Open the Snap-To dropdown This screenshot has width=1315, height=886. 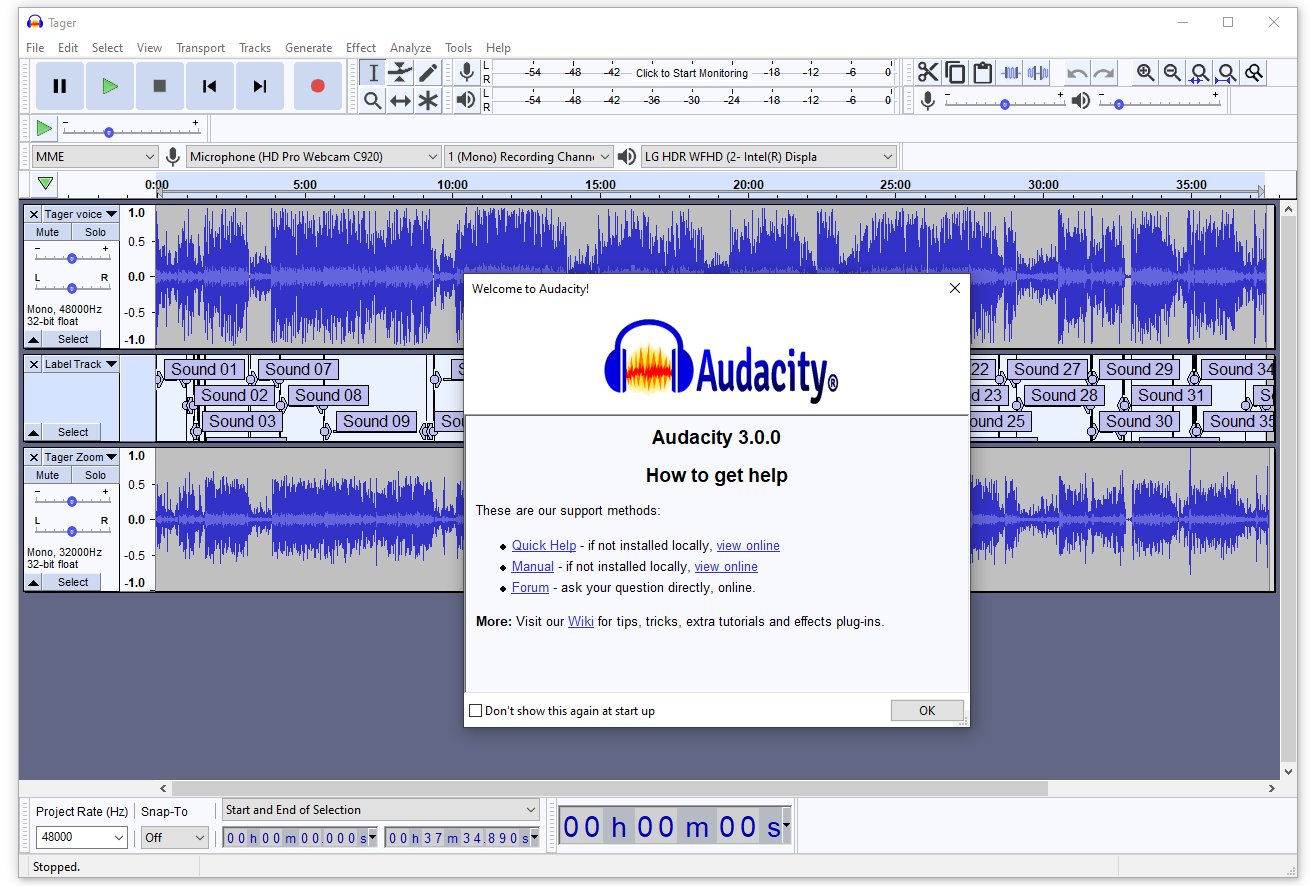(x=174, y=837)
